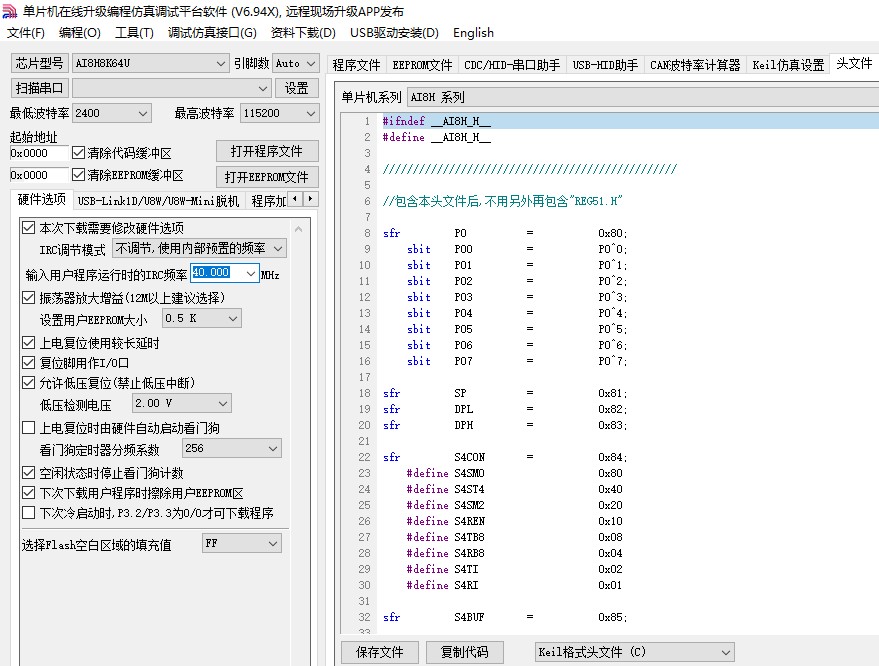
Task: Open the 文件(F) menu
Action: click(26, 33)
